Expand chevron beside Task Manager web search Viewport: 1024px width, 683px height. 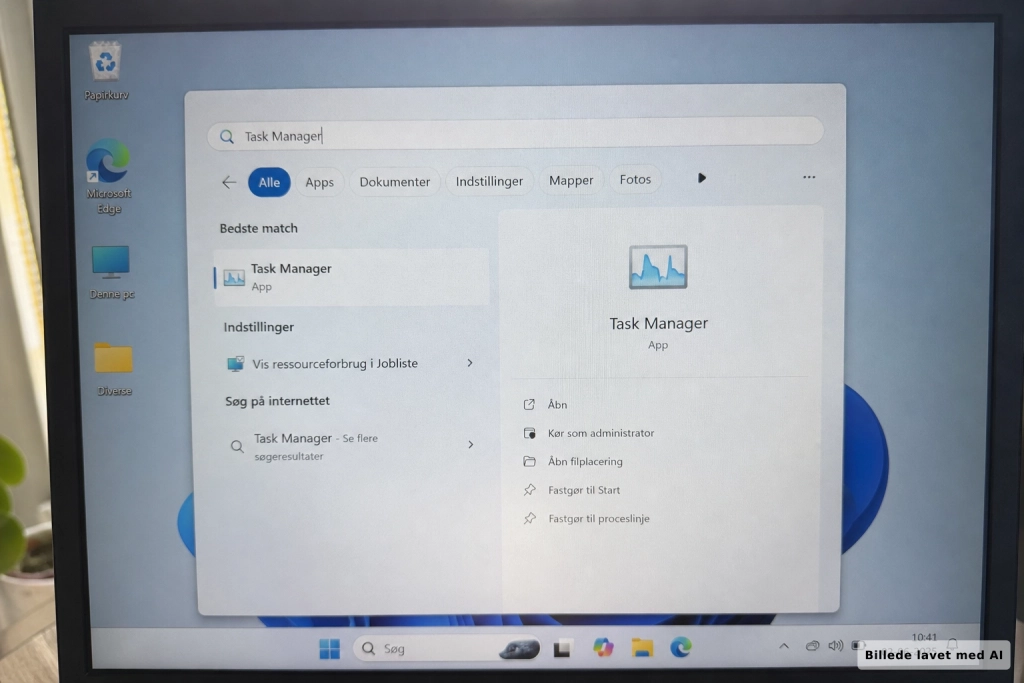tap(470, 445)
